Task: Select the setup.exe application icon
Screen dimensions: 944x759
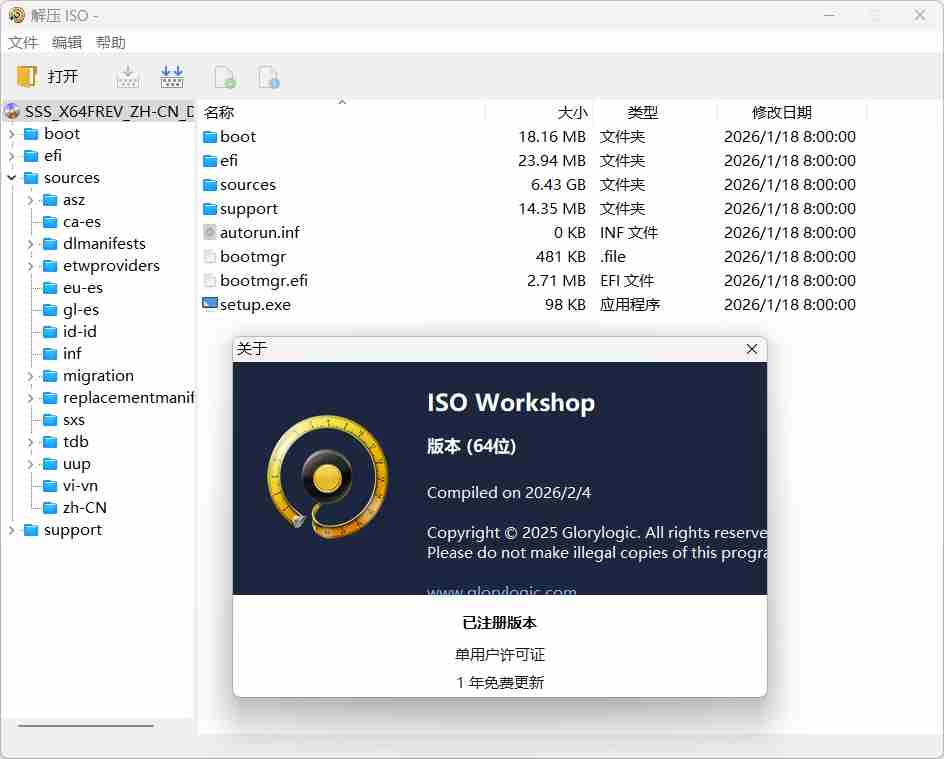Action: [210, 304]
